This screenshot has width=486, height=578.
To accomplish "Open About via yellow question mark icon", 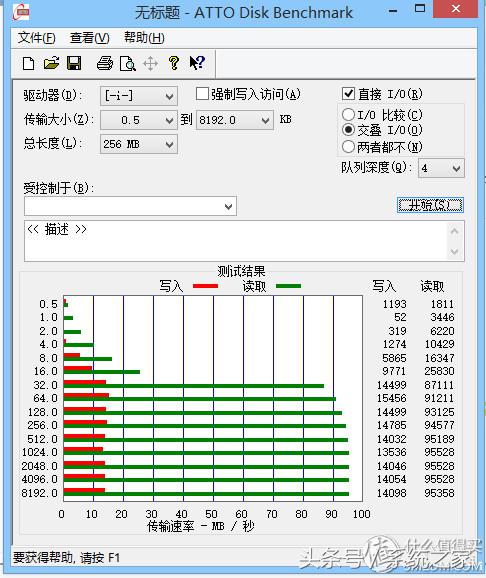I will tap(174, 63).
